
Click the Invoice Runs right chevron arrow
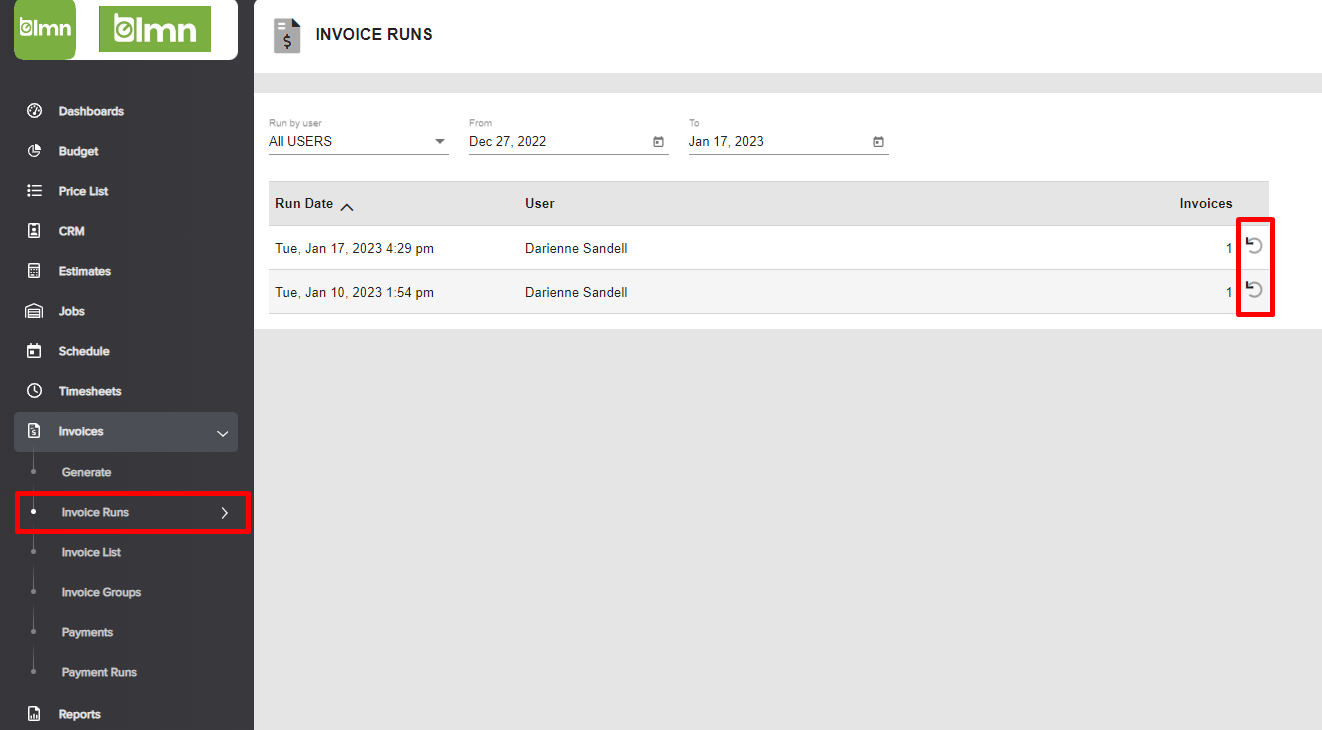tap(225, 513)
